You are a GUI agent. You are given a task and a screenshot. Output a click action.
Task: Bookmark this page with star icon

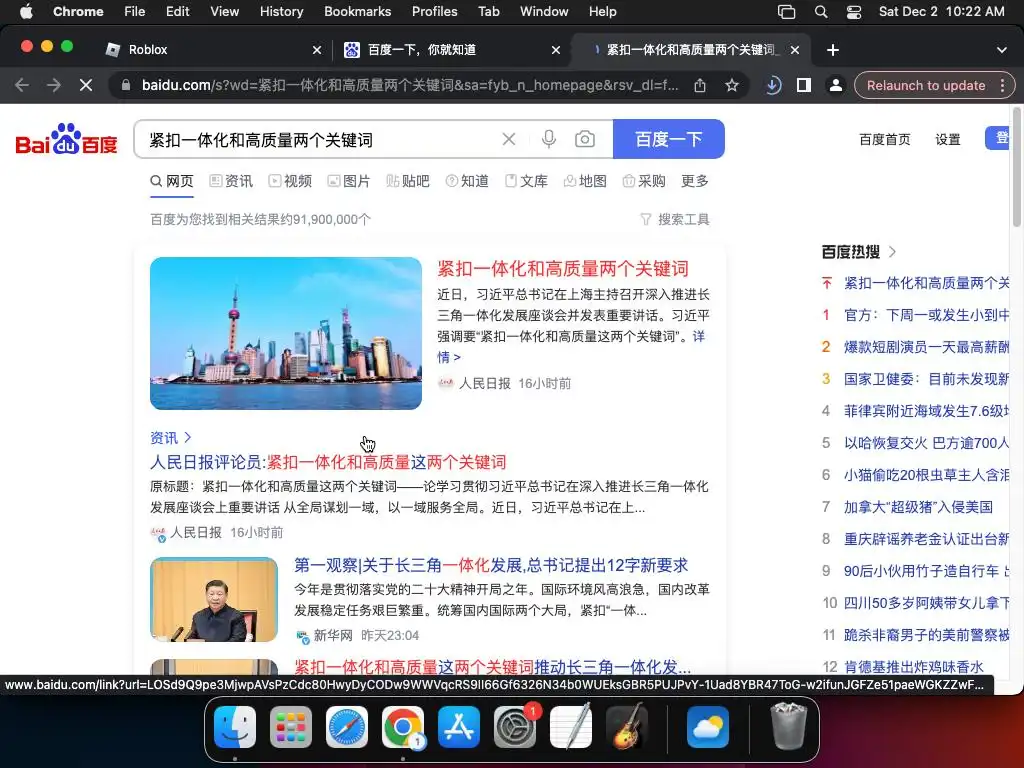pyautogui.click(x=732, y=86)
